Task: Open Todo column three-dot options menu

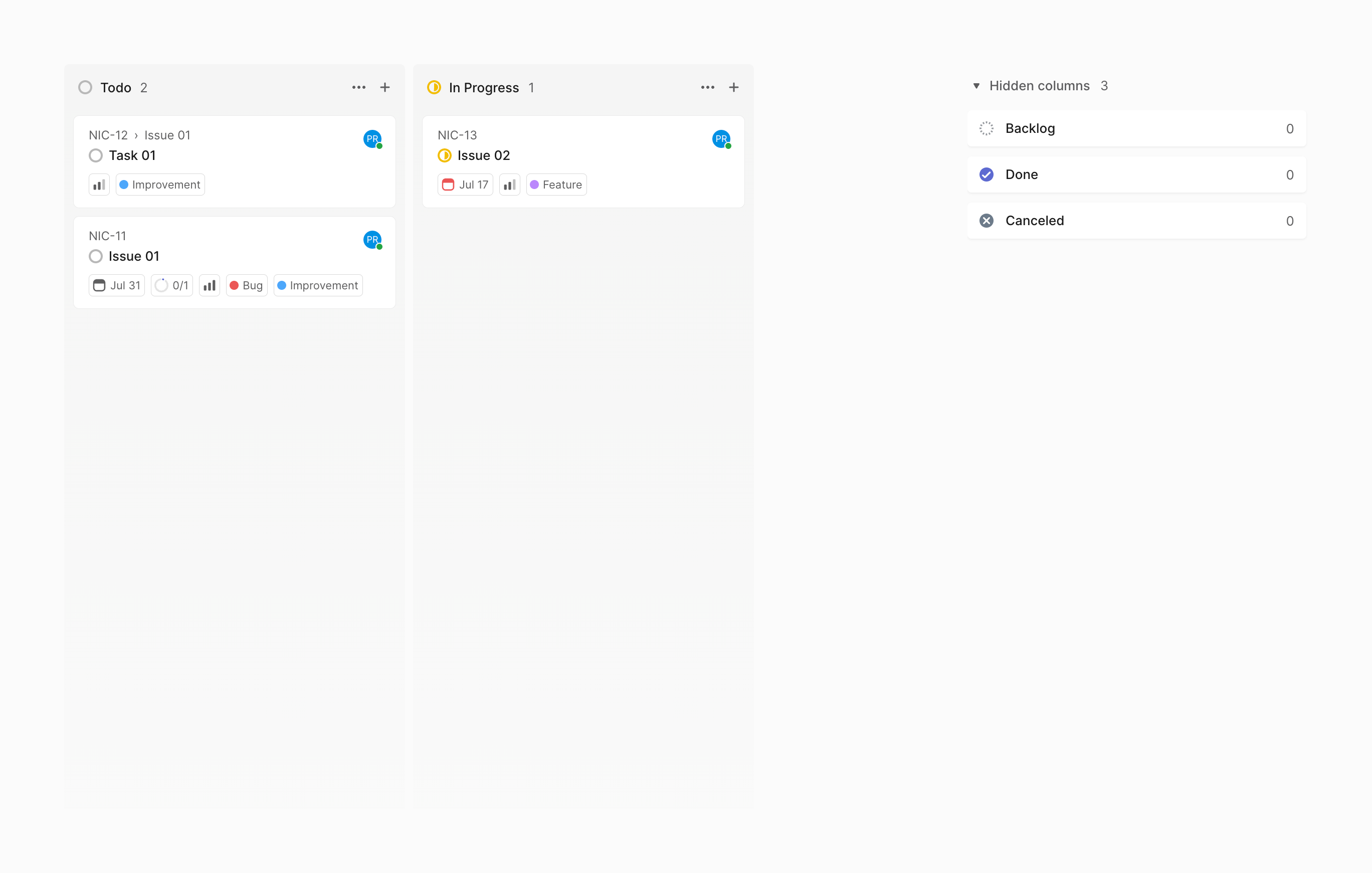Action: point(358,87)
